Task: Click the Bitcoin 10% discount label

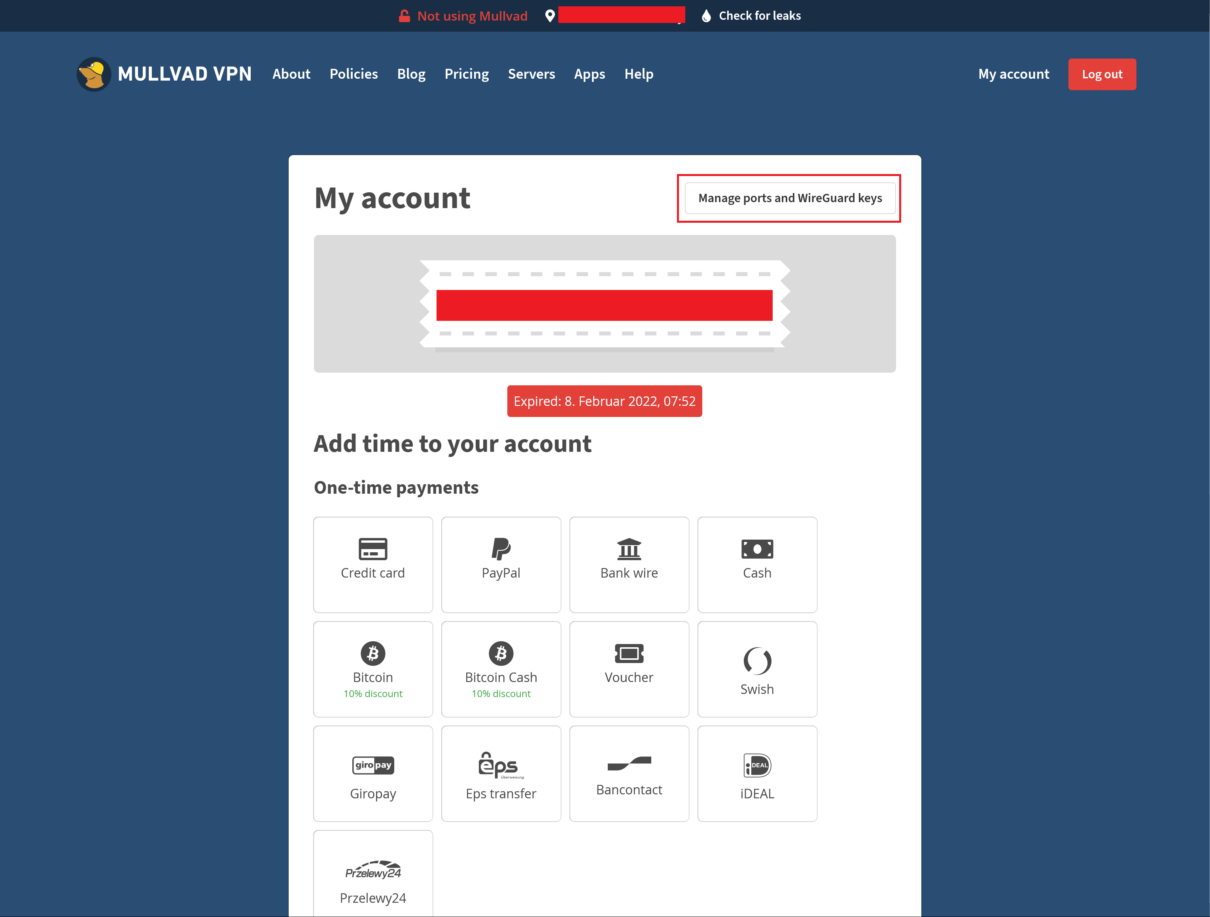Action: (x=373, y=694)
